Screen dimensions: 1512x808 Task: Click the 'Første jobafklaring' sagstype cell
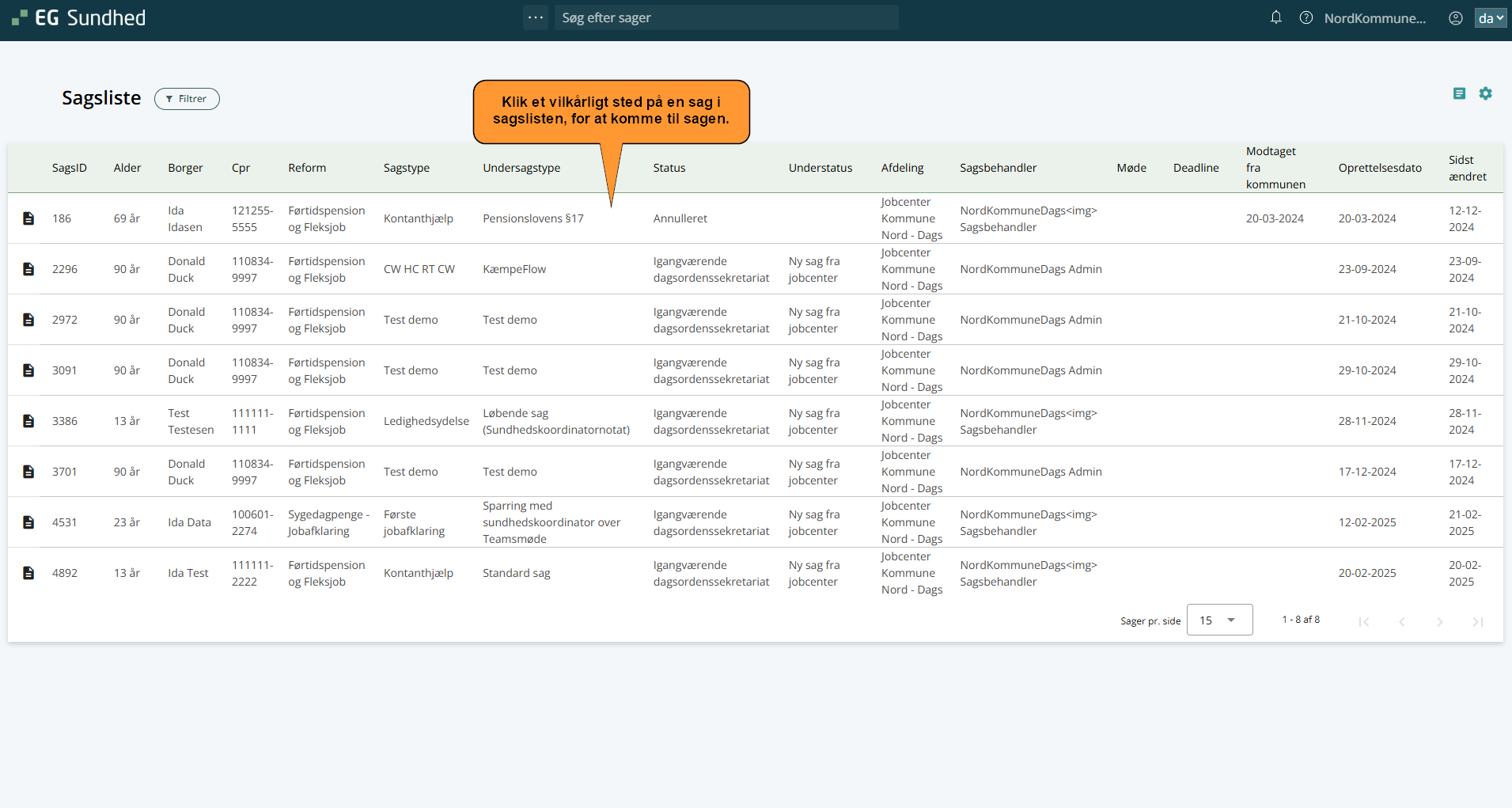pos(414,522)
